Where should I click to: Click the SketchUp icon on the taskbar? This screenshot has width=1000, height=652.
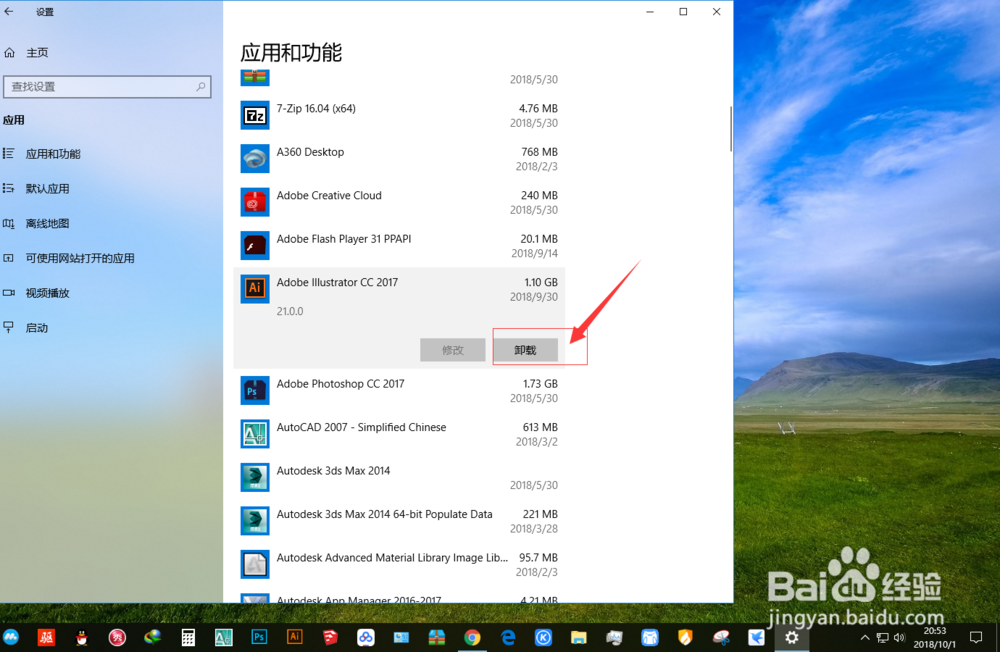(330, 637)
